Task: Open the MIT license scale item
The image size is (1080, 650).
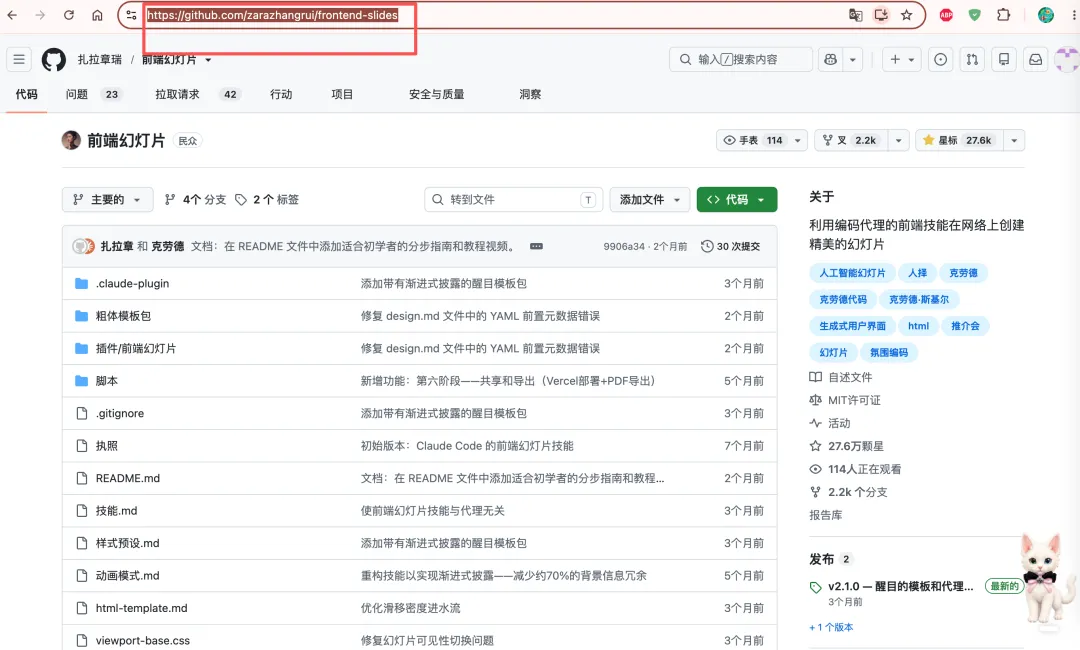Action: (x=845, y=400)
